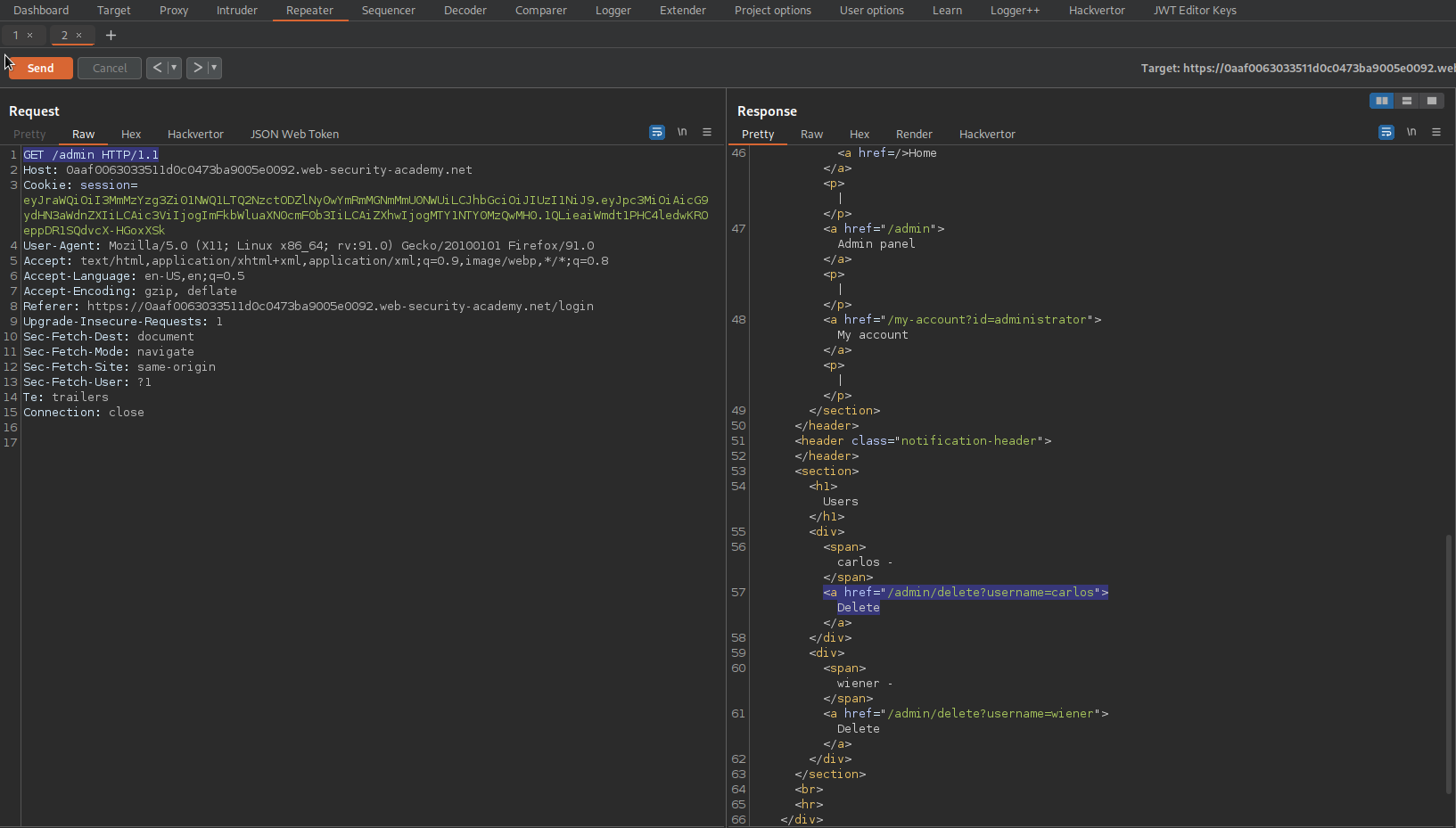Go forward to next request in history

[197, 68]
